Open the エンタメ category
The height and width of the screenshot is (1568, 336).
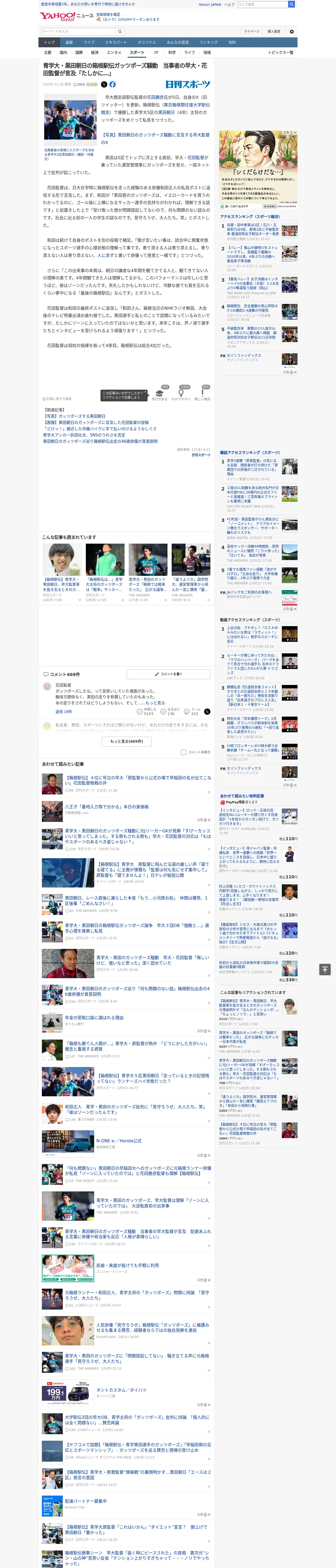tap(114, 53)
